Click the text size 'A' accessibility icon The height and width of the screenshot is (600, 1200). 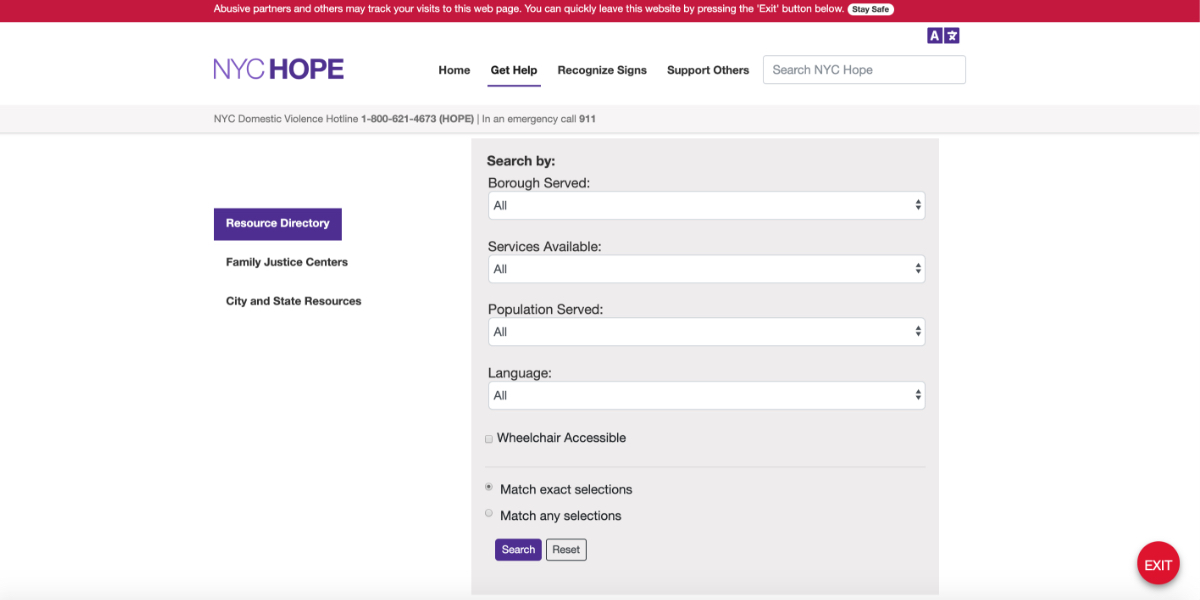pyautogui.click(x=934, y=35)
